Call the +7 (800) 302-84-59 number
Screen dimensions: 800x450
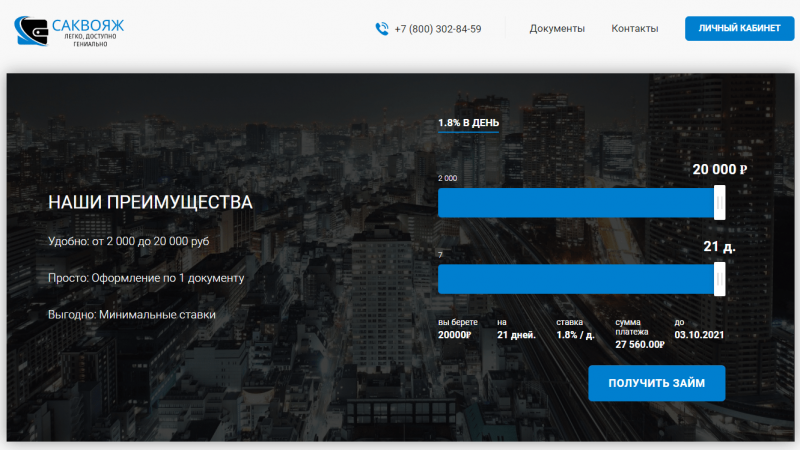437,29
